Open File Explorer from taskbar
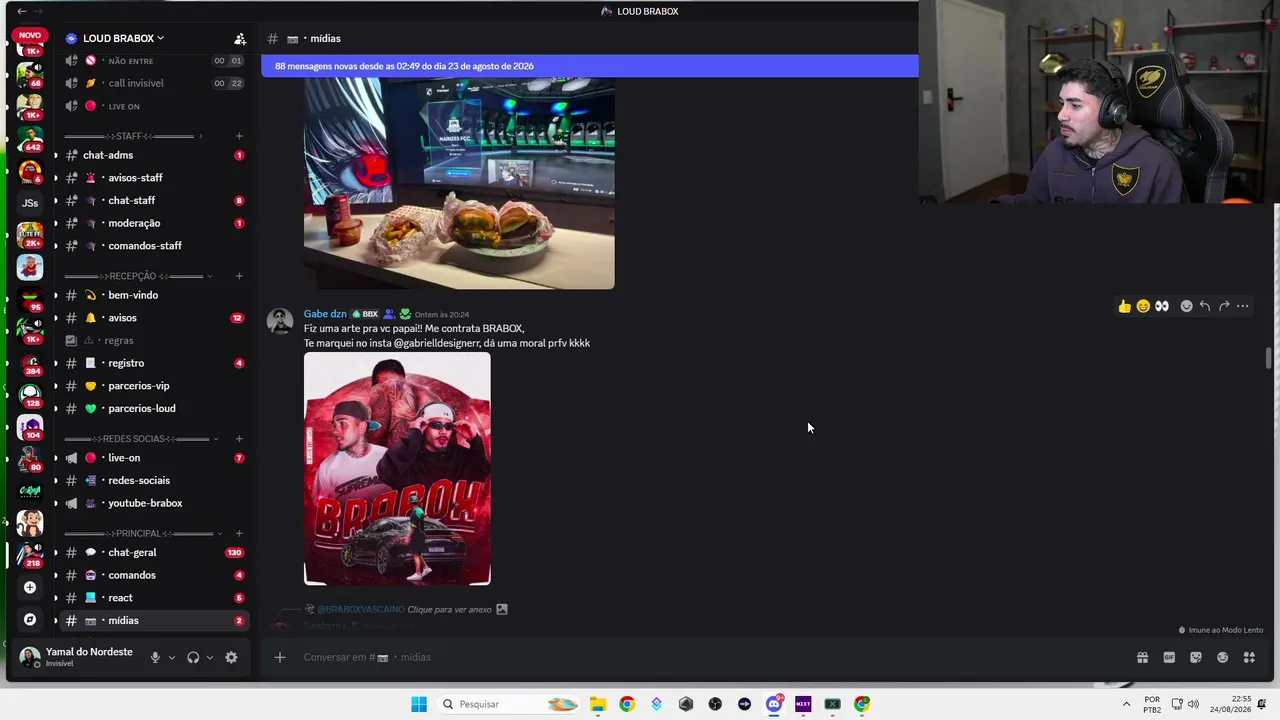 [597, 704]
